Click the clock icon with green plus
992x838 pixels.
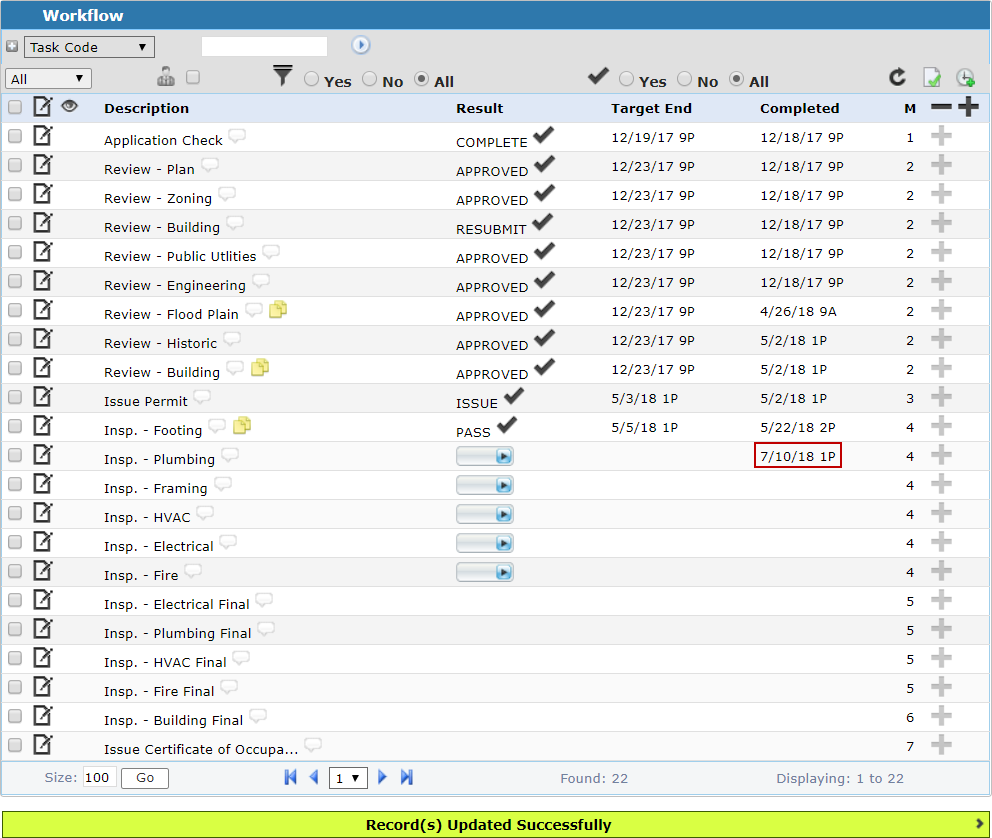click(965, 78)
